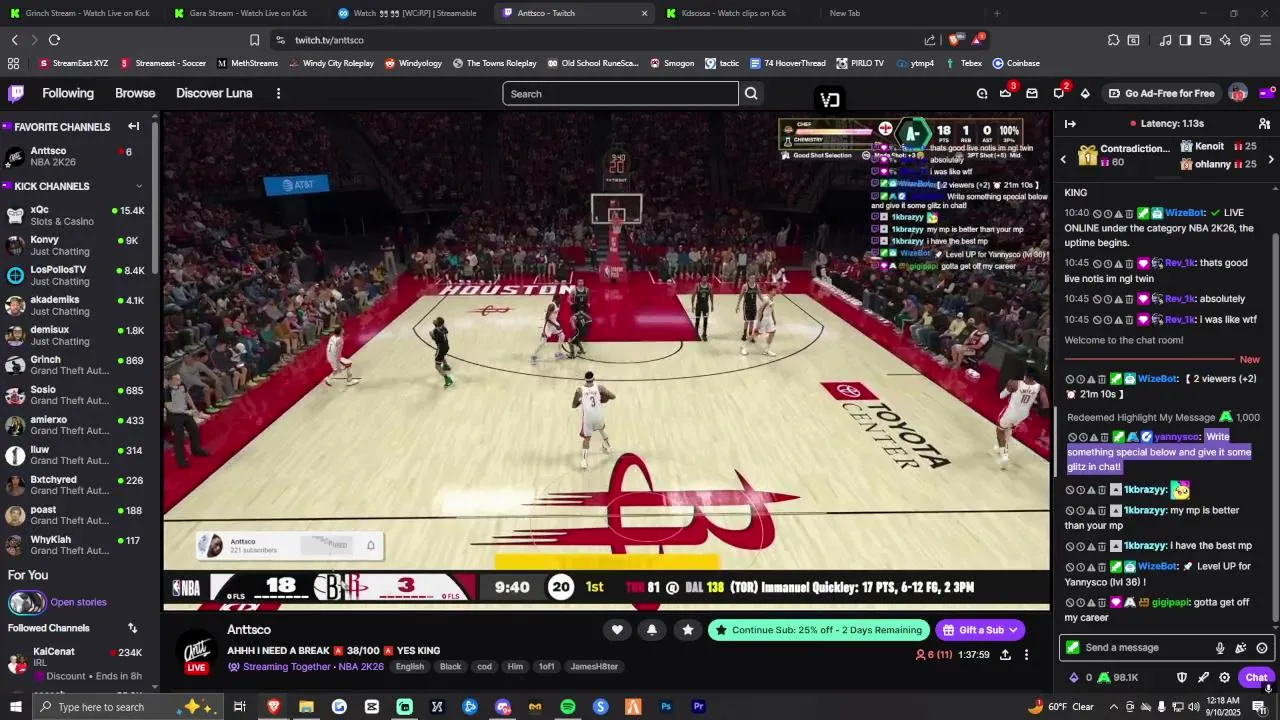Viewport: 1280px width, 720px height.
Task: Click the chat panel scrollbar
Action: pyautogui.click(x=1275, y=430)
